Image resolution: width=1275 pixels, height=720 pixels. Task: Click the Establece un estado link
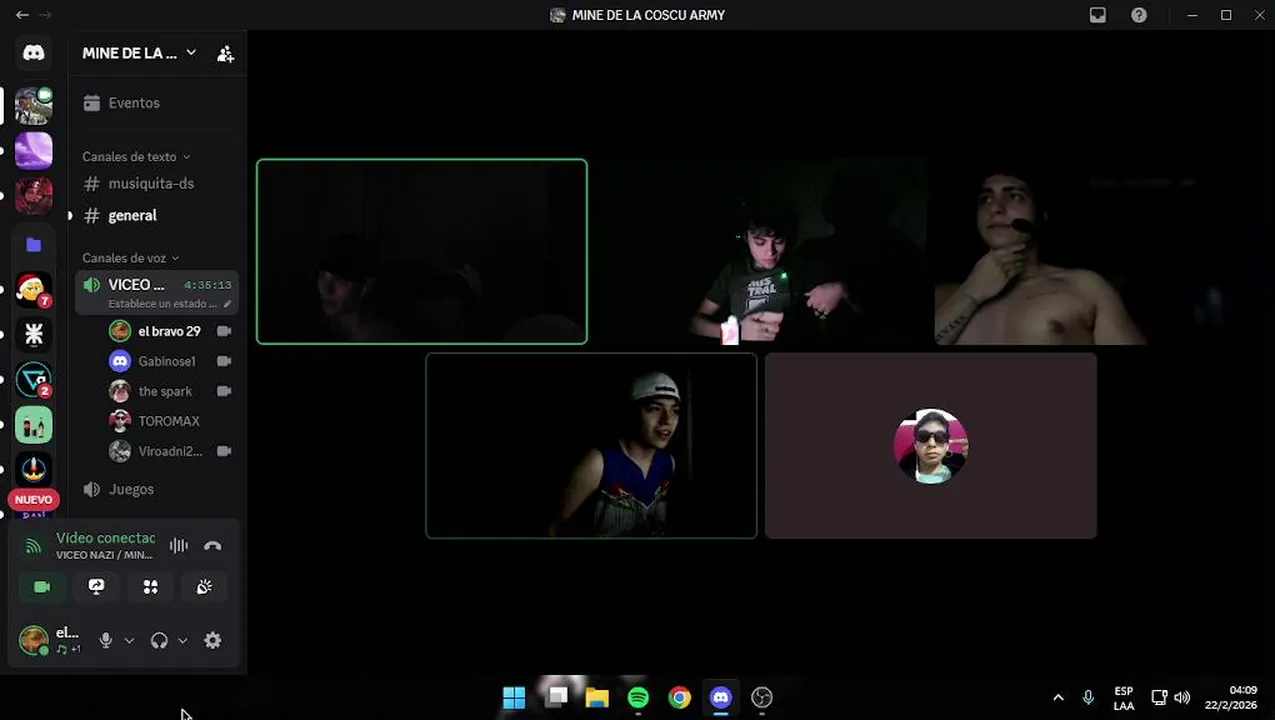(x=162, y=304)
